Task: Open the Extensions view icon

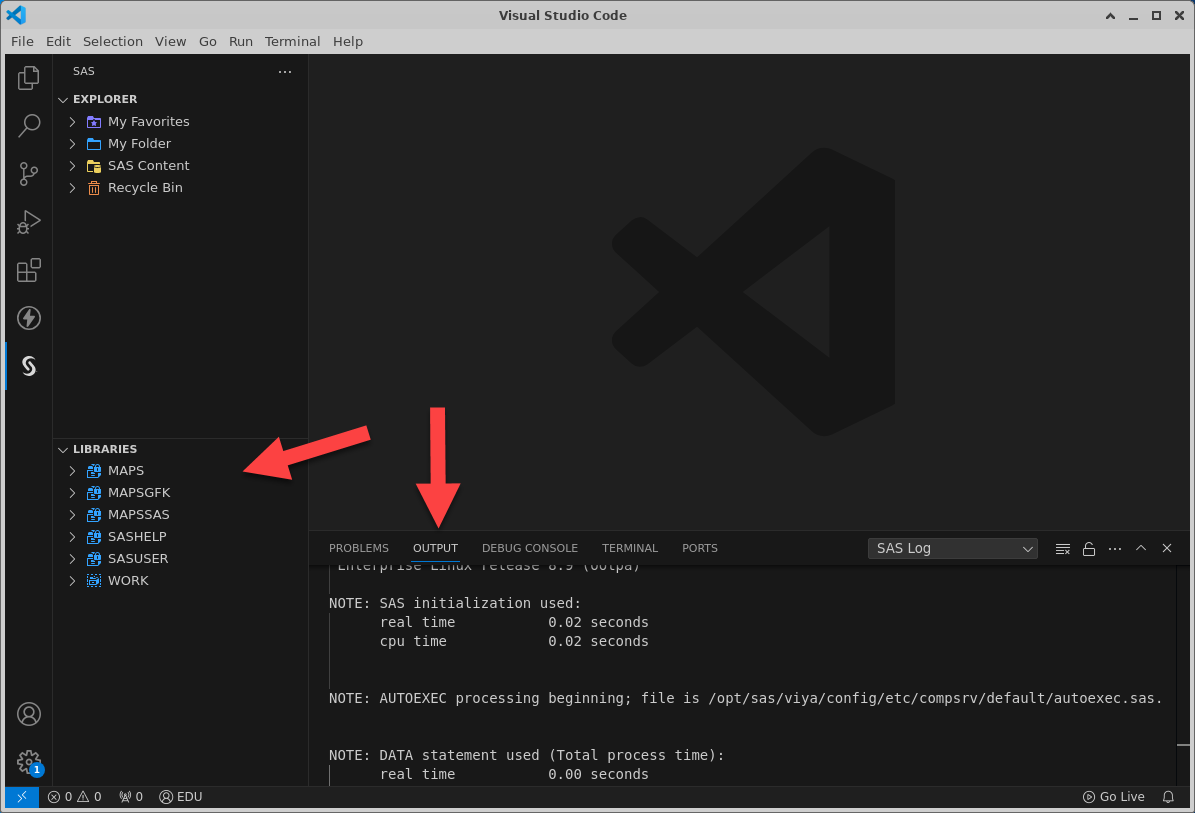Action: pyautogui.click(x=29, y=270)
